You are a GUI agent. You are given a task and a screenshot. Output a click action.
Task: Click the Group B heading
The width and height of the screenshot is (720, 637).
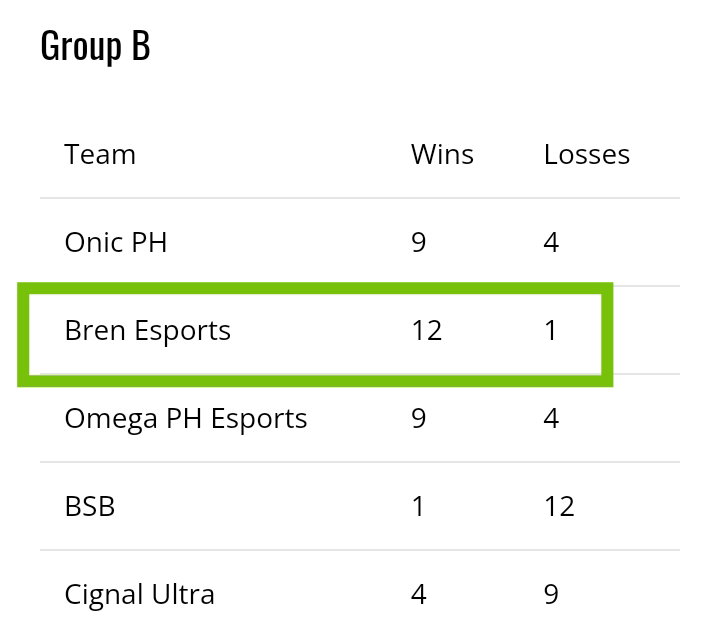(95, 46)
